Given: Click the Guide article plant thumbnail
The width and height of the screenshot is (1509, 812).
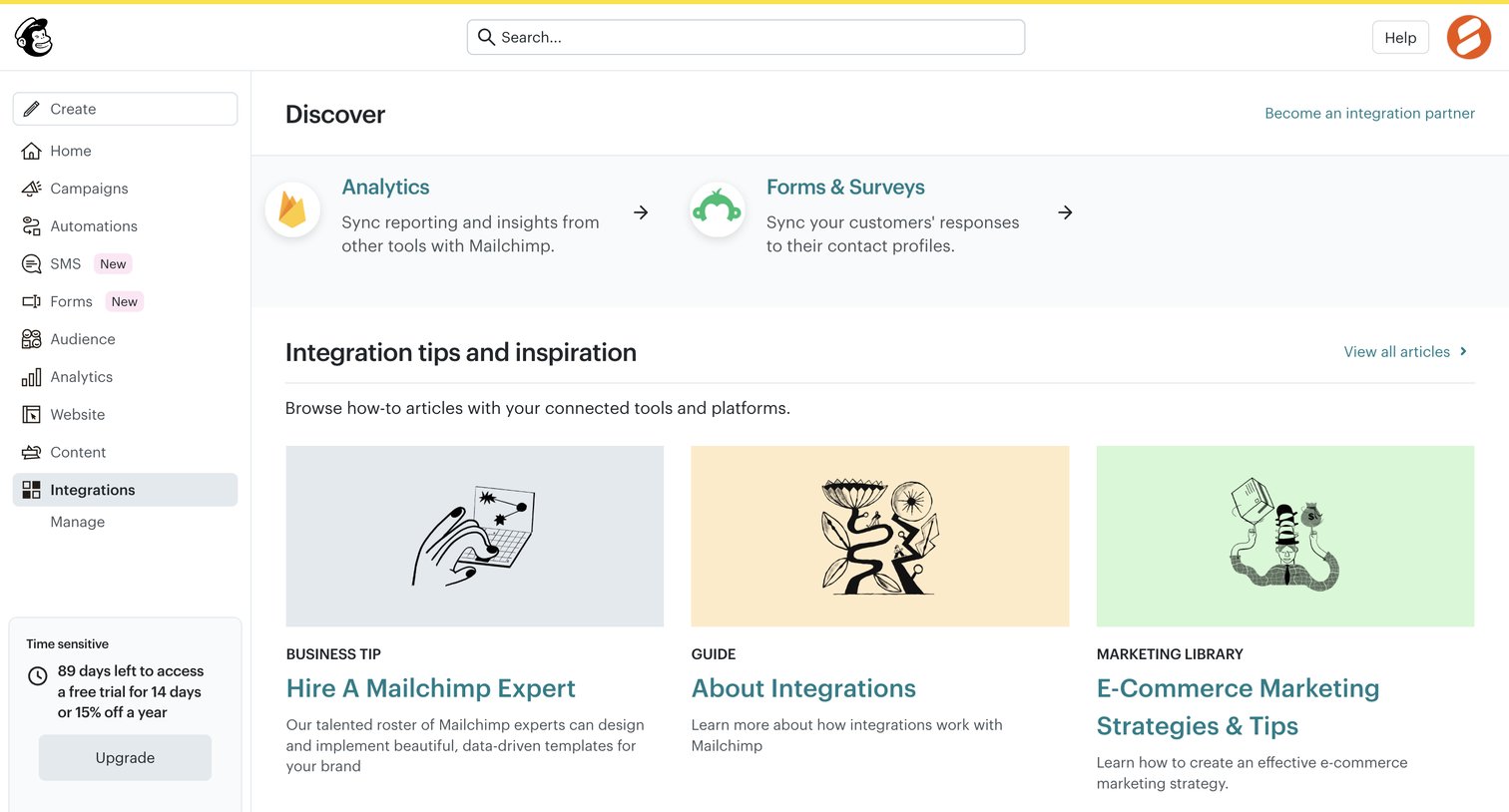Looking at the screenshot, I should point(880,537).
